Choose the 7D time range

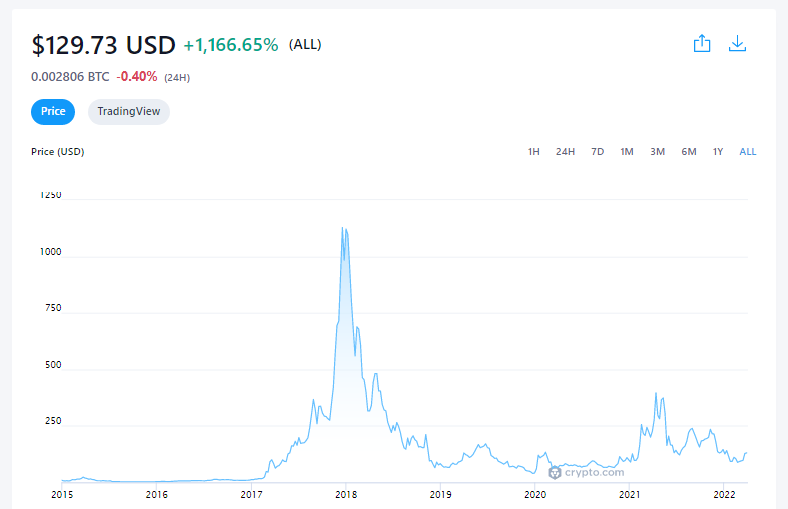pyautogui.click(x=597, y=152)
